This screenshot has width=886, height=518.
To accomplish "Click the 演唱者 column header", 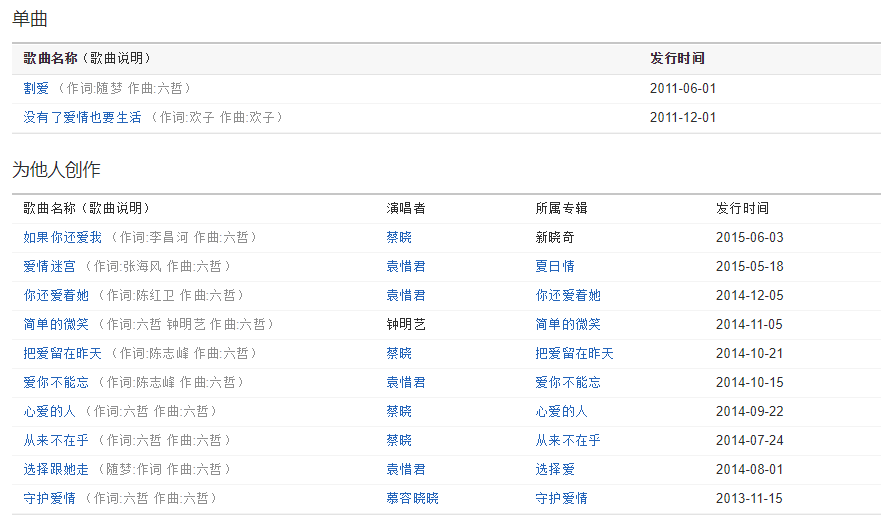I will (x=406, y=208).
